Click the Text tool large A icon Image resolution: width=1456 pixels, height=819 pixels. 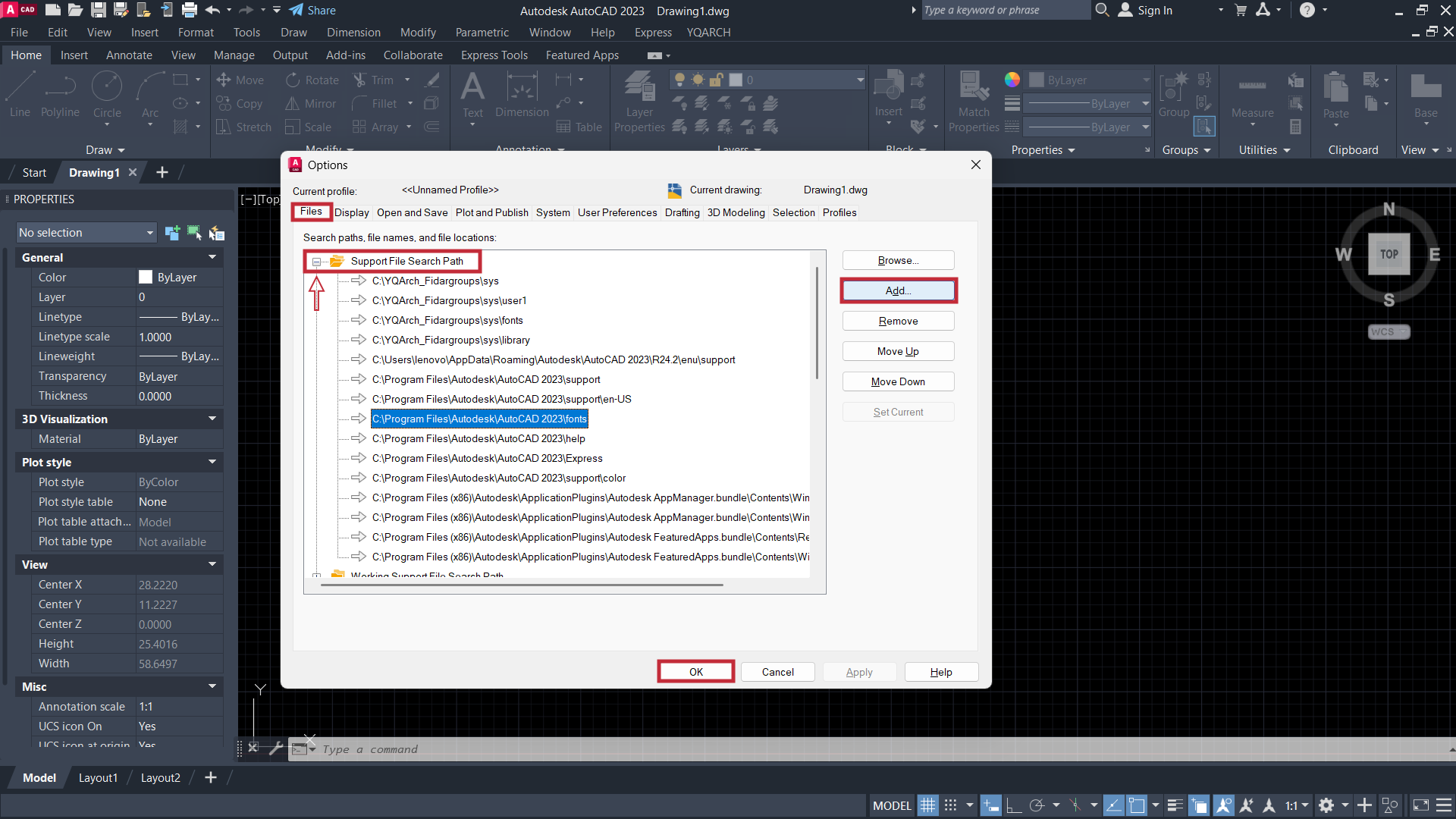pyautogui.click(x=472, y=94)
